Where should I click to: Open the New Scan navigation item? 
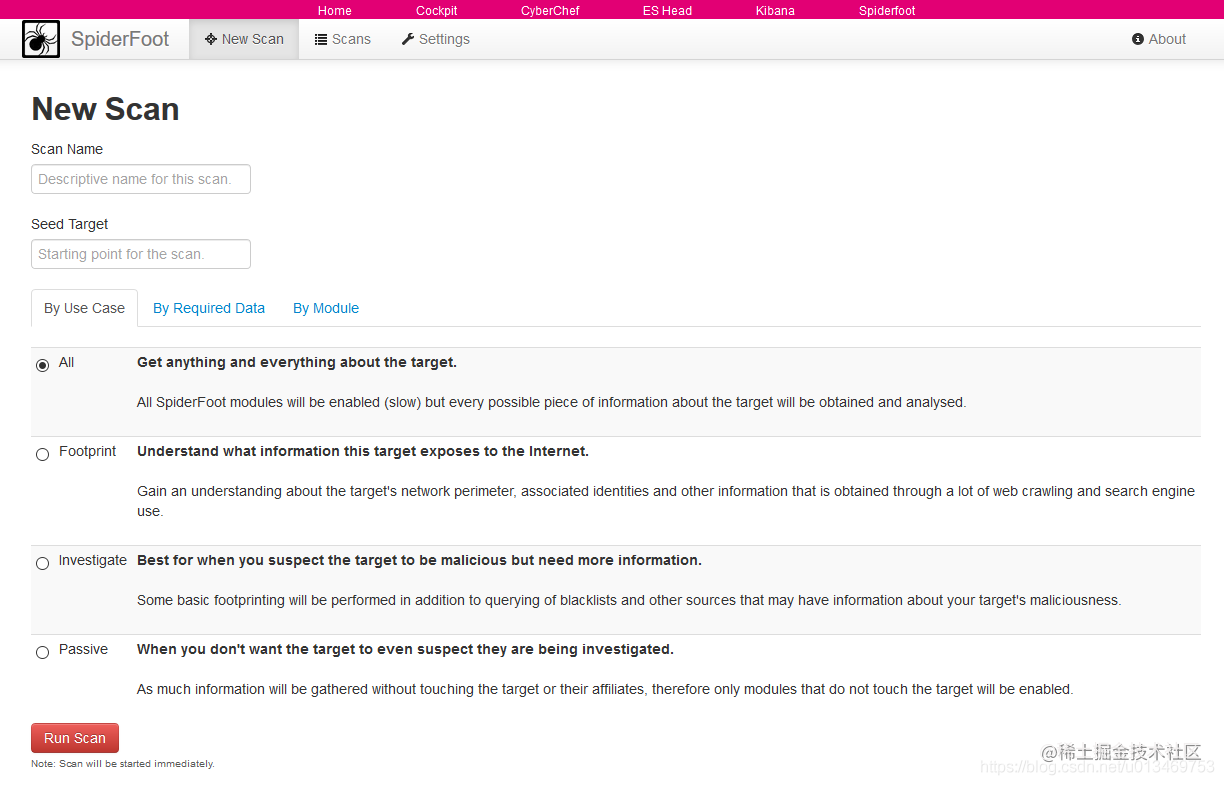(244, 39)
